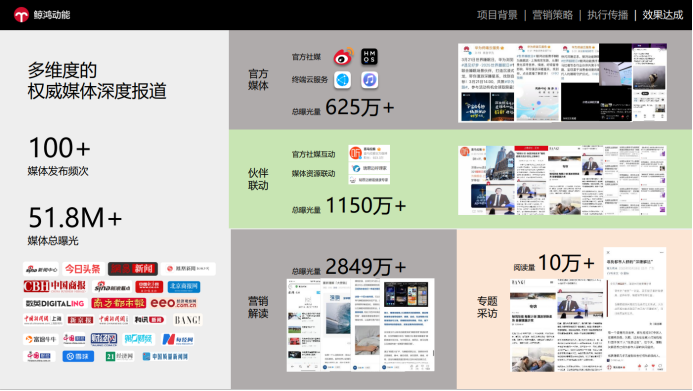
Task: Click the 51.8M+ figure
Action: click(75, 217)
